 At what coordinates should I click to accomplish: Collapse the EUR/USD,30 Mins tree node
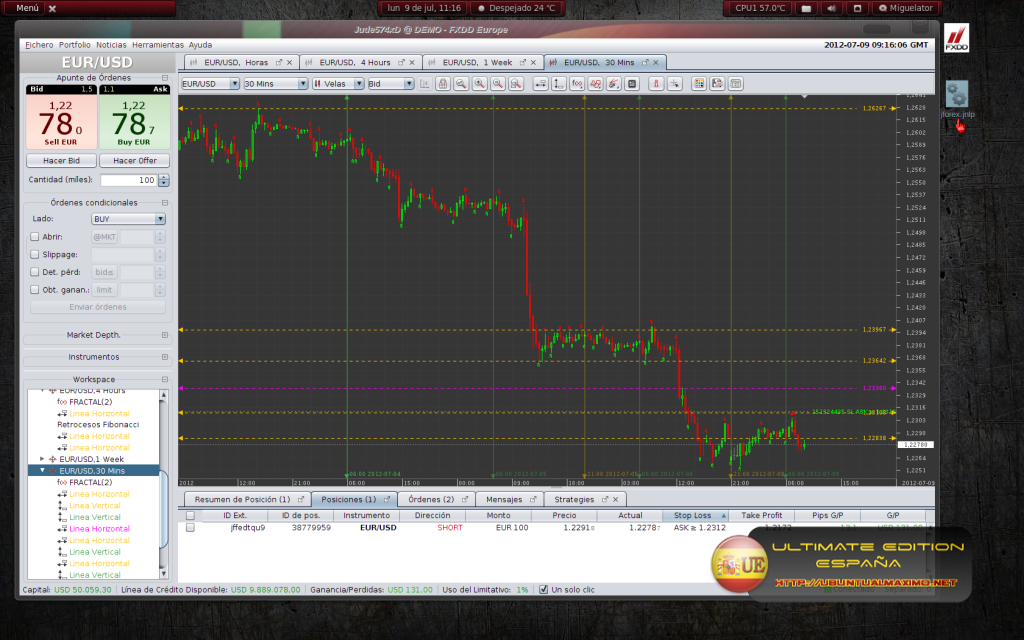tap(42, 470)
